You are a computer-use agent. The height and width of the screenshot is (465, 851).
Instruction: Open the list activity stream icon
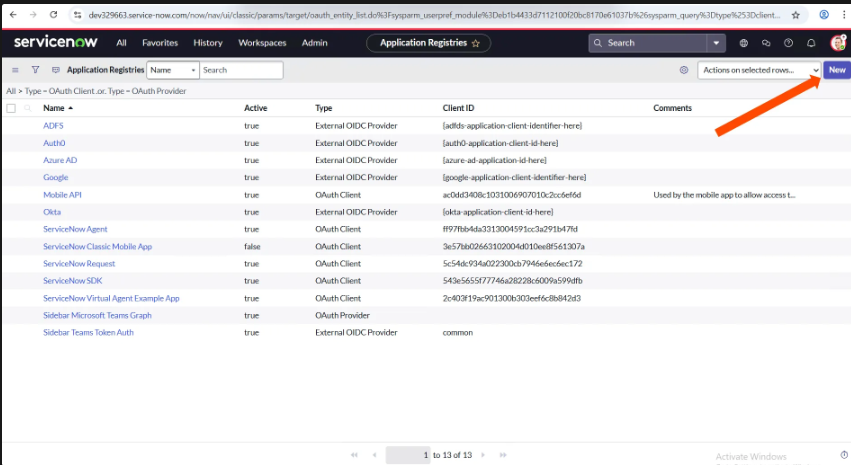tap(55, 70)
